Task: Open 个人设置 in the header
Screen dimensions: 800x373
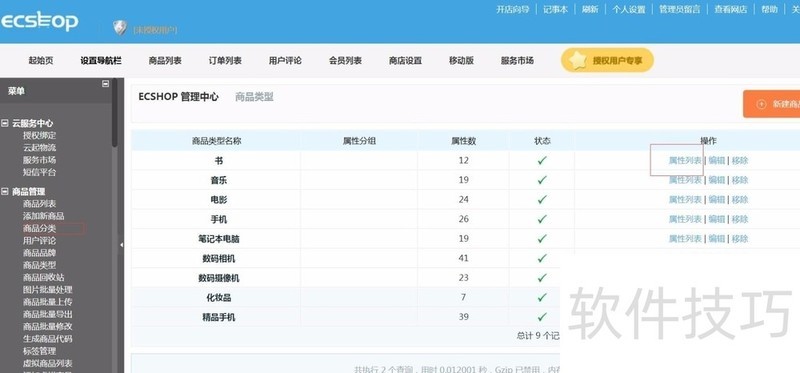Action: click(x=629, y=9)
